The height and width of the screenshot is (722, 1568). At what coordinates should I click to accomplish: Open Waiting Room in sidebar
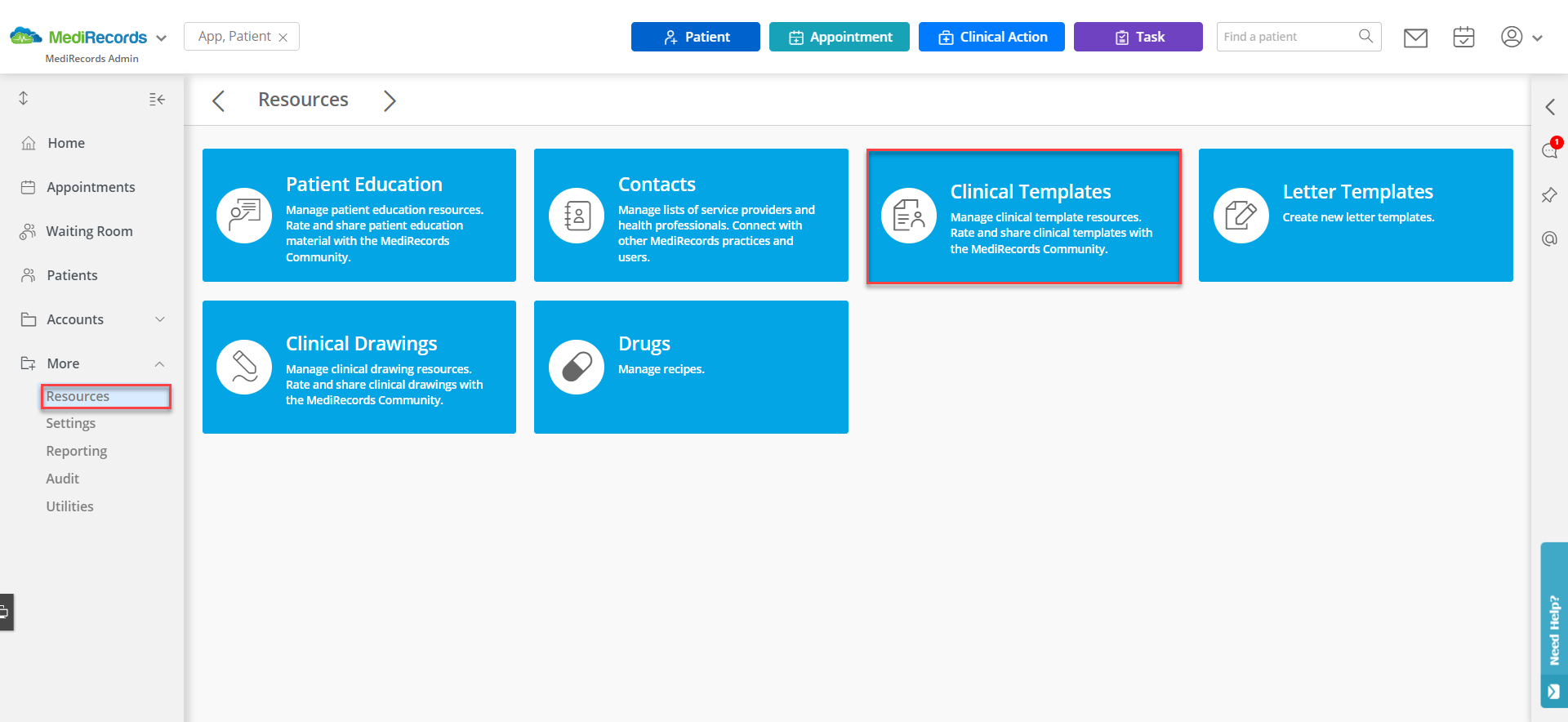89,231
